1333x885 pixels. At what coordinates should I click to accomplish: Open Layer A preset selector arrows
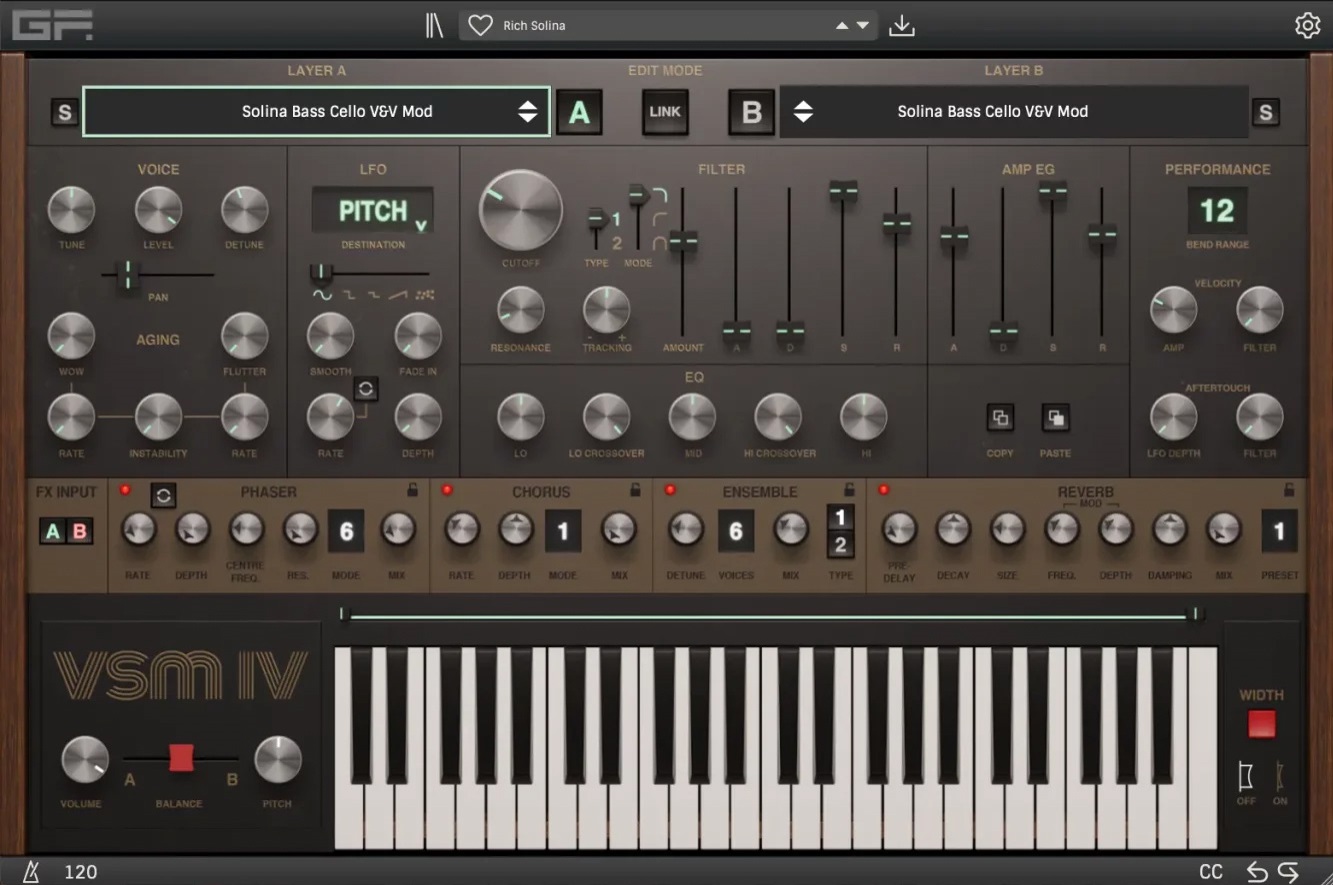point(528,112)
